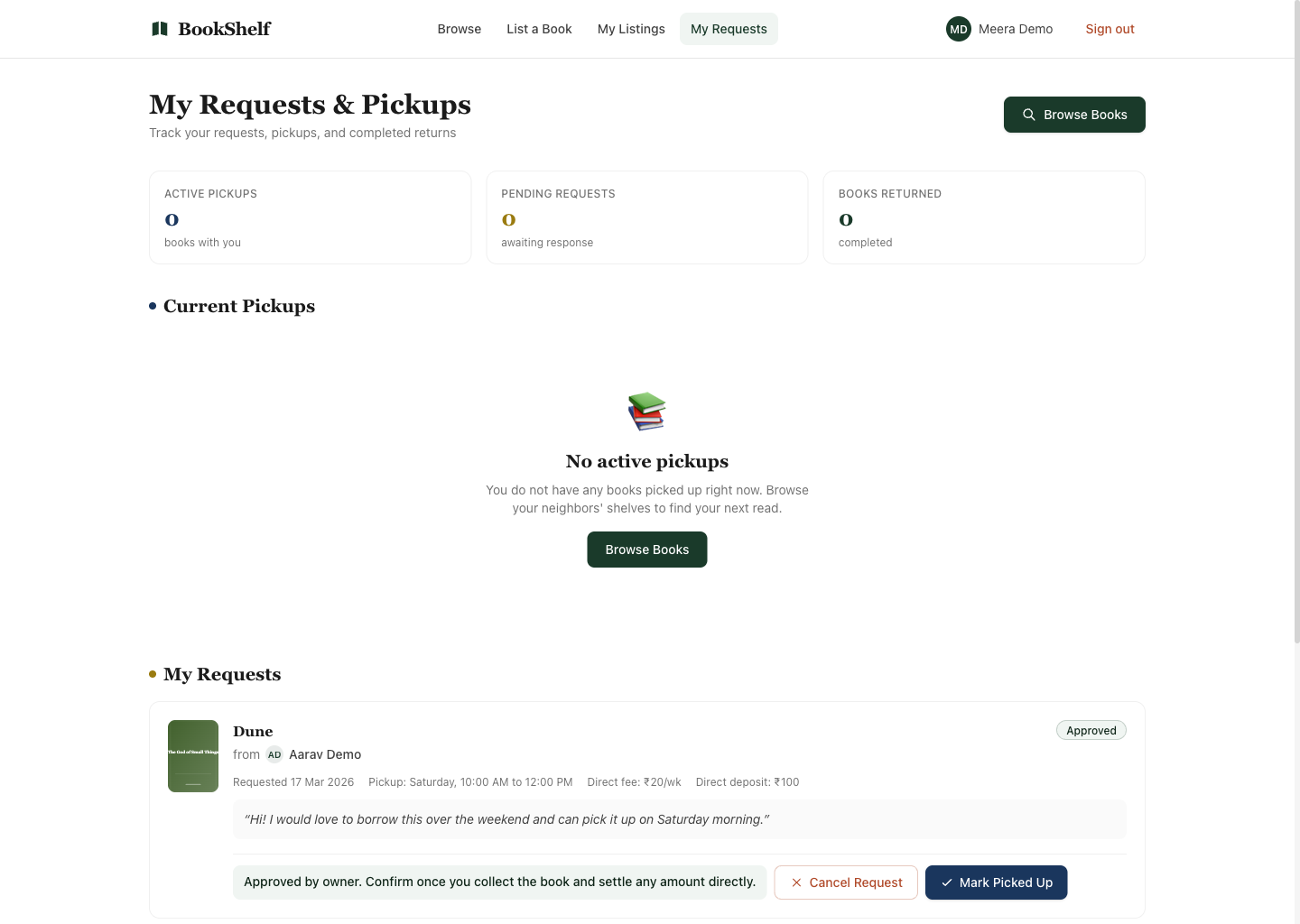Click the Sign out link

coord(1110,29)
